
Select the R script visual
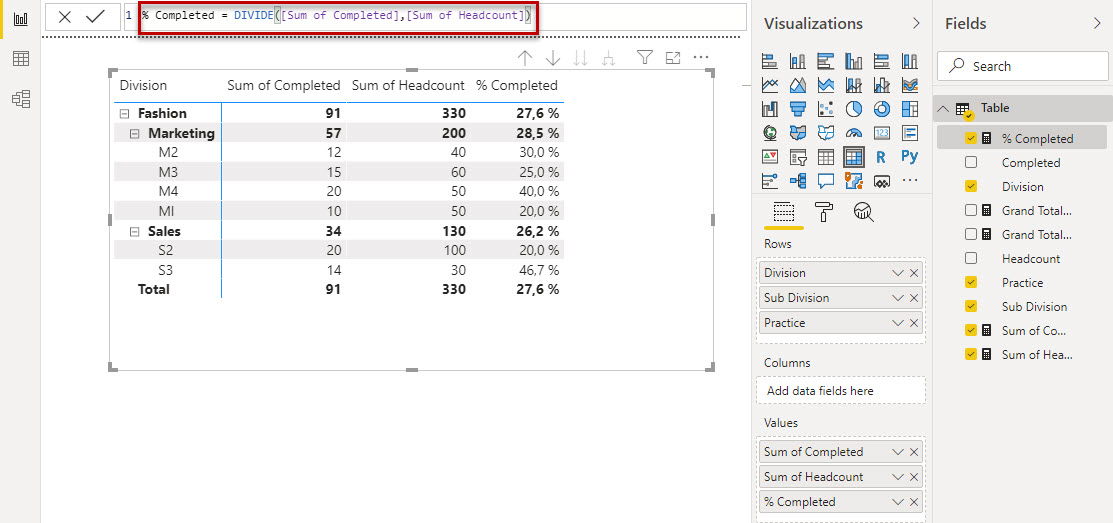882,156
